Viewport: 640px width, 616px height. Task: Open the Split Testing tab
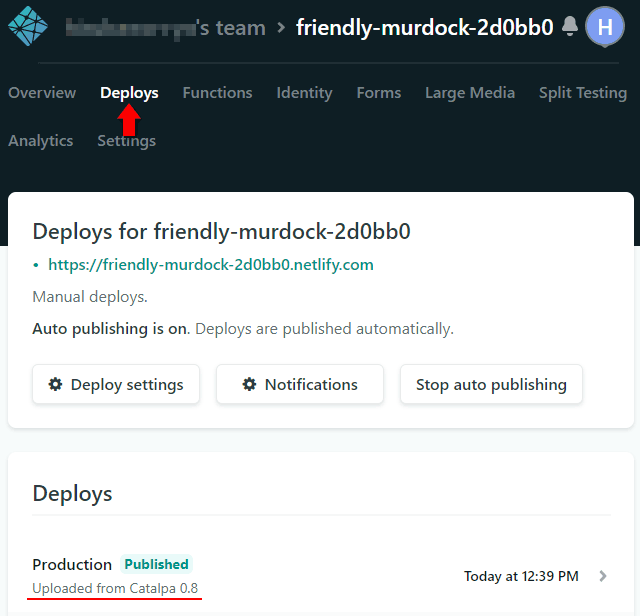click(582, 93)
